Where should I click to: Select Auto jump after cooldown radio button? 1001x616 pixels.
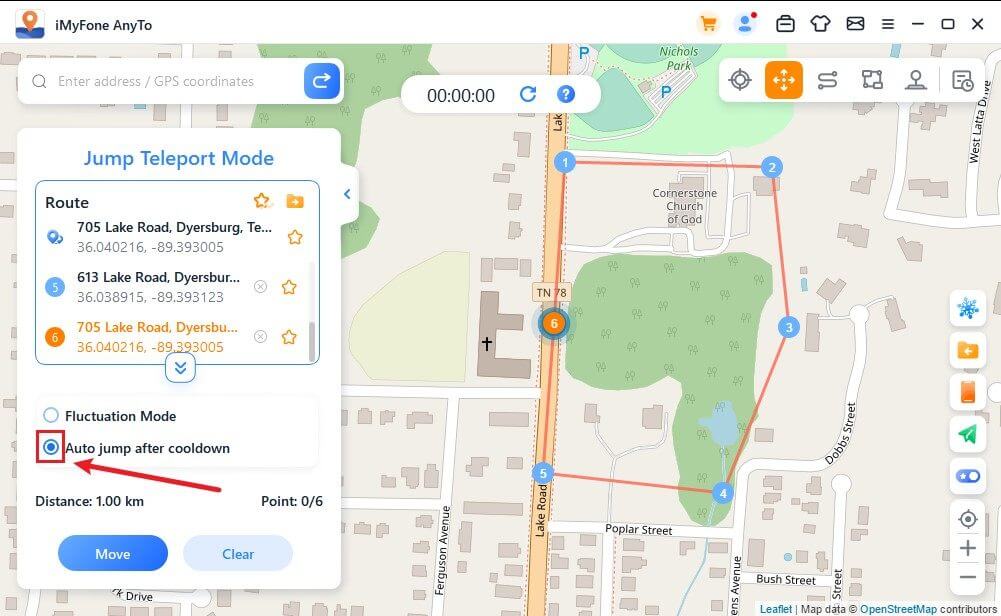pyautogui.click(x=50, y=447)
